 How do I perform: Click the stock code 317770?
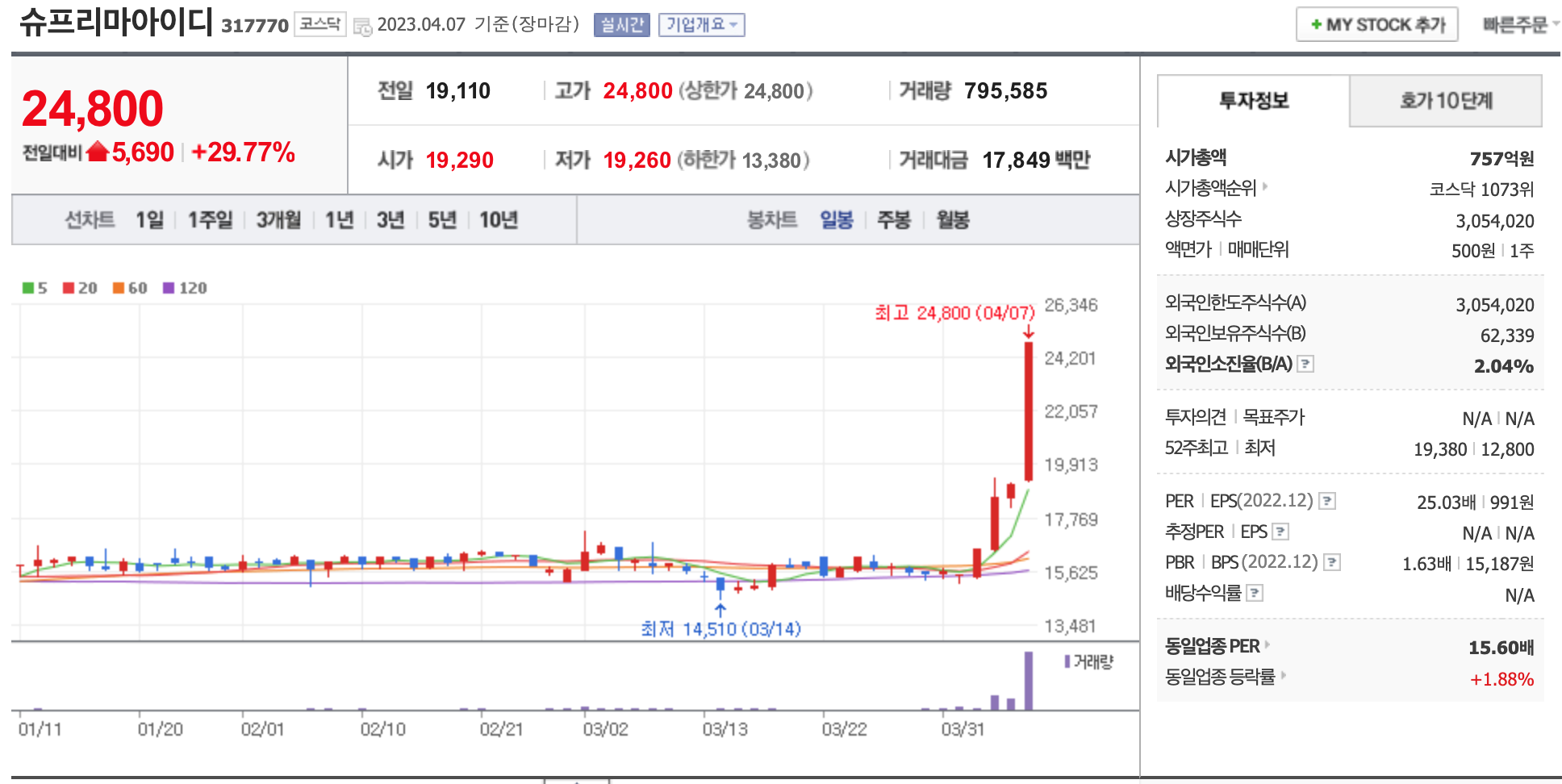255,26
